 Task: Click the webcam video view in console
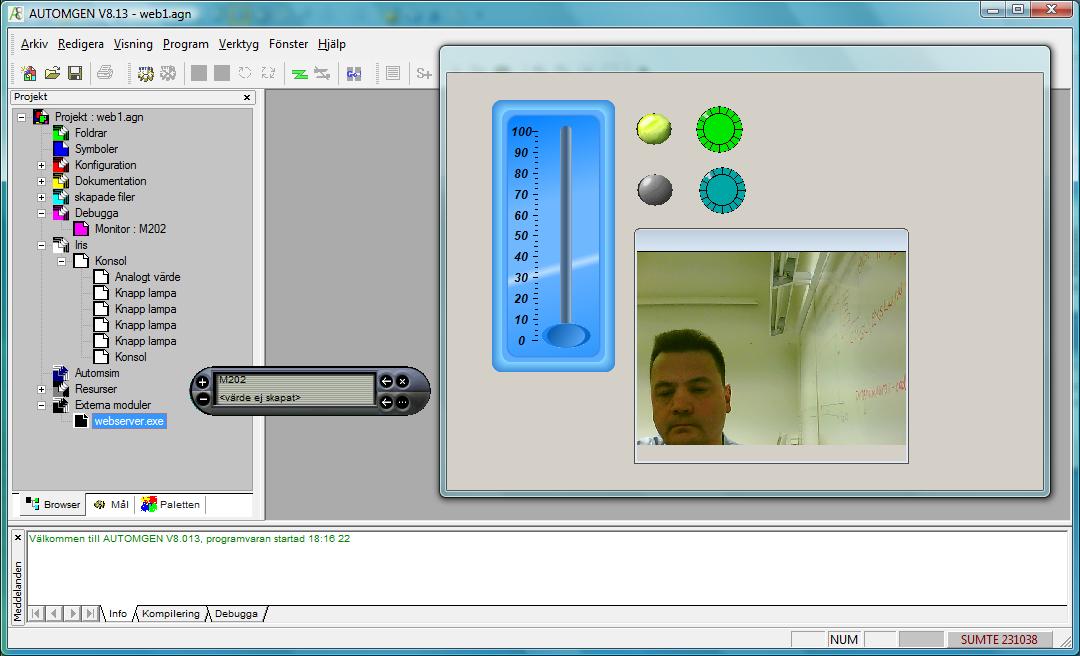click(771, 348)
